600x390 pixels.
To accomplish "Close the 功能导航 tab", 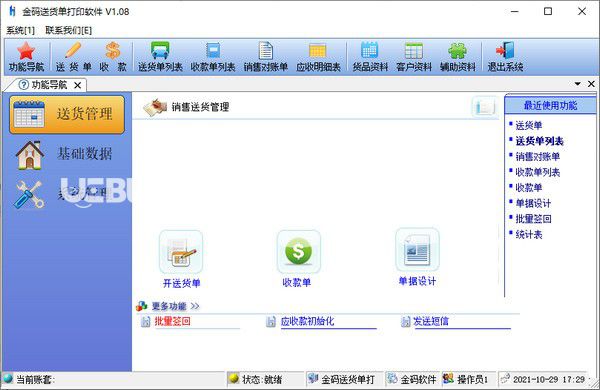I will click(x=78, y=85).
